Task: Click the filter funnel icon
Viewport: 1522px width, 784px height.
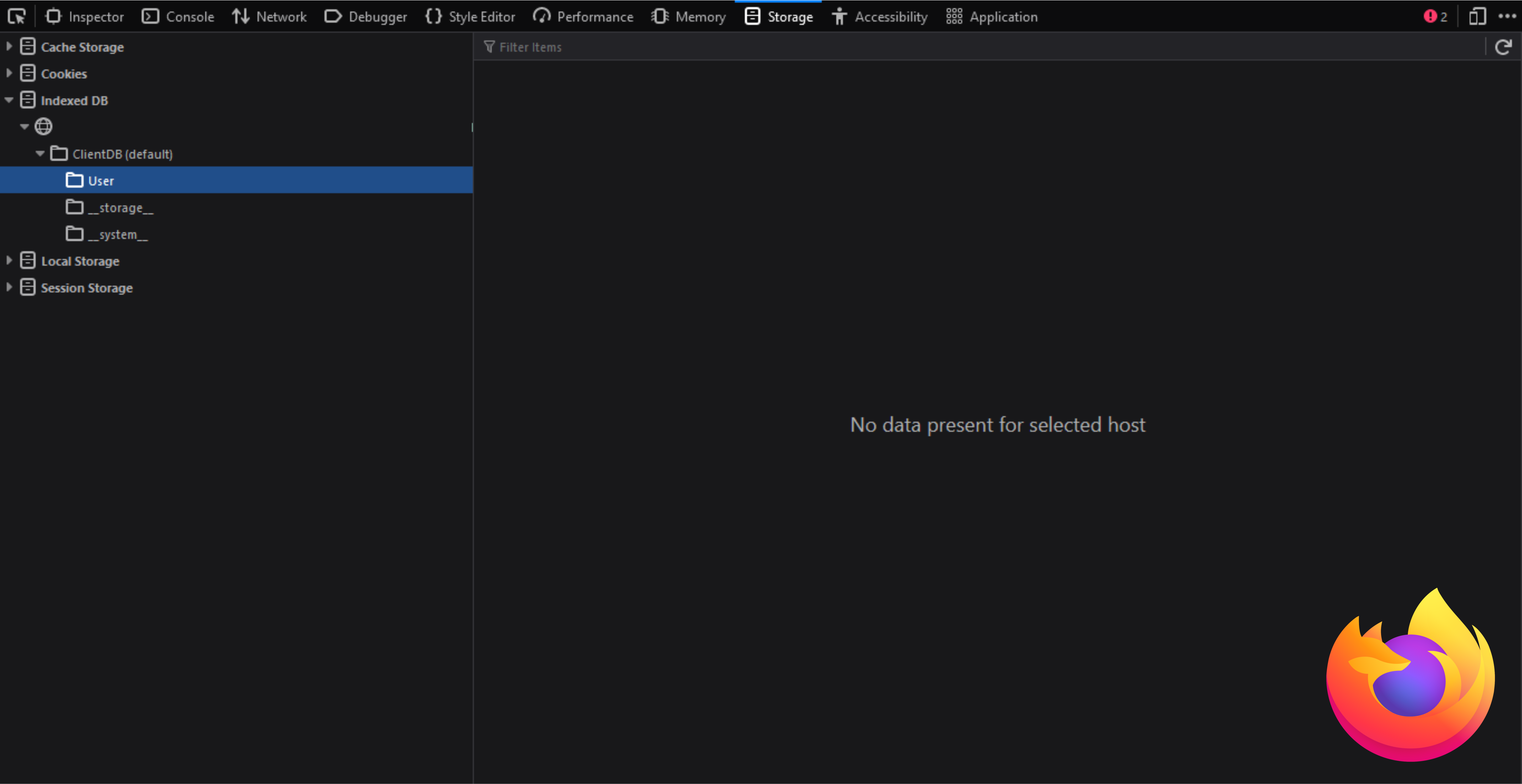Action: pyautogui.click(x=489, y=47)
